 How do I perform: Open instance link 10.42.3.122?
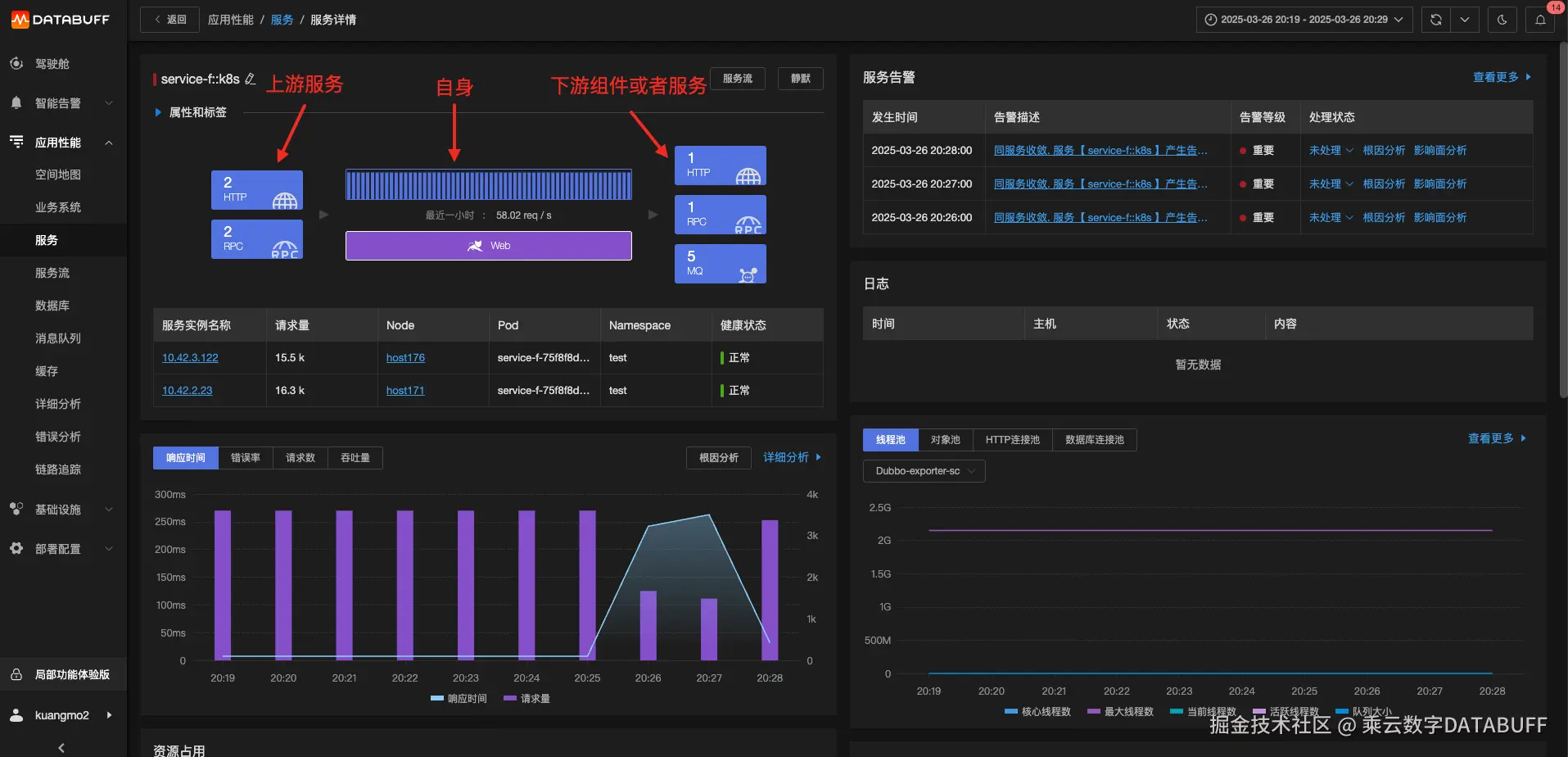190,358
